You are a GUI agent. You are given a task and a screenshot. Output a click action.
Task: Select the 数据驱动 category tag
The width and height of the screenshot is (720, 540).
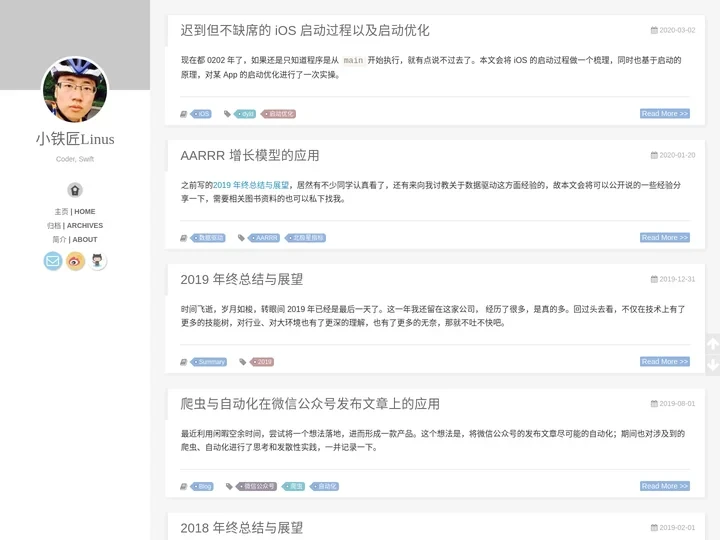[208, 238]
